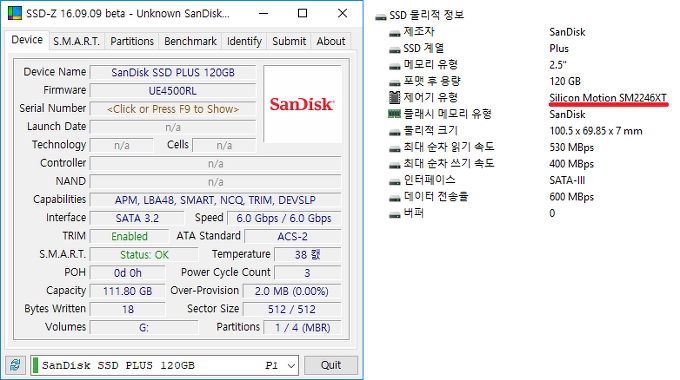Open the Benchmark tab
The width and height of the screenshot is (680, 380).
(x=190, y=41)
